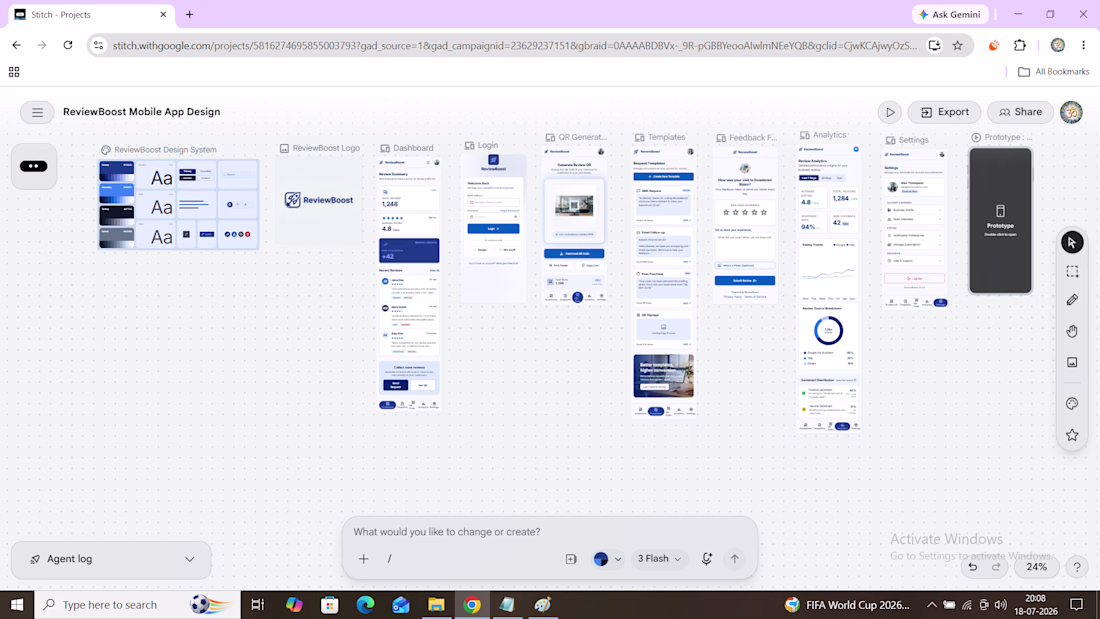Open the user profile avatar
1100x619 pixels.
point(1071,112)
